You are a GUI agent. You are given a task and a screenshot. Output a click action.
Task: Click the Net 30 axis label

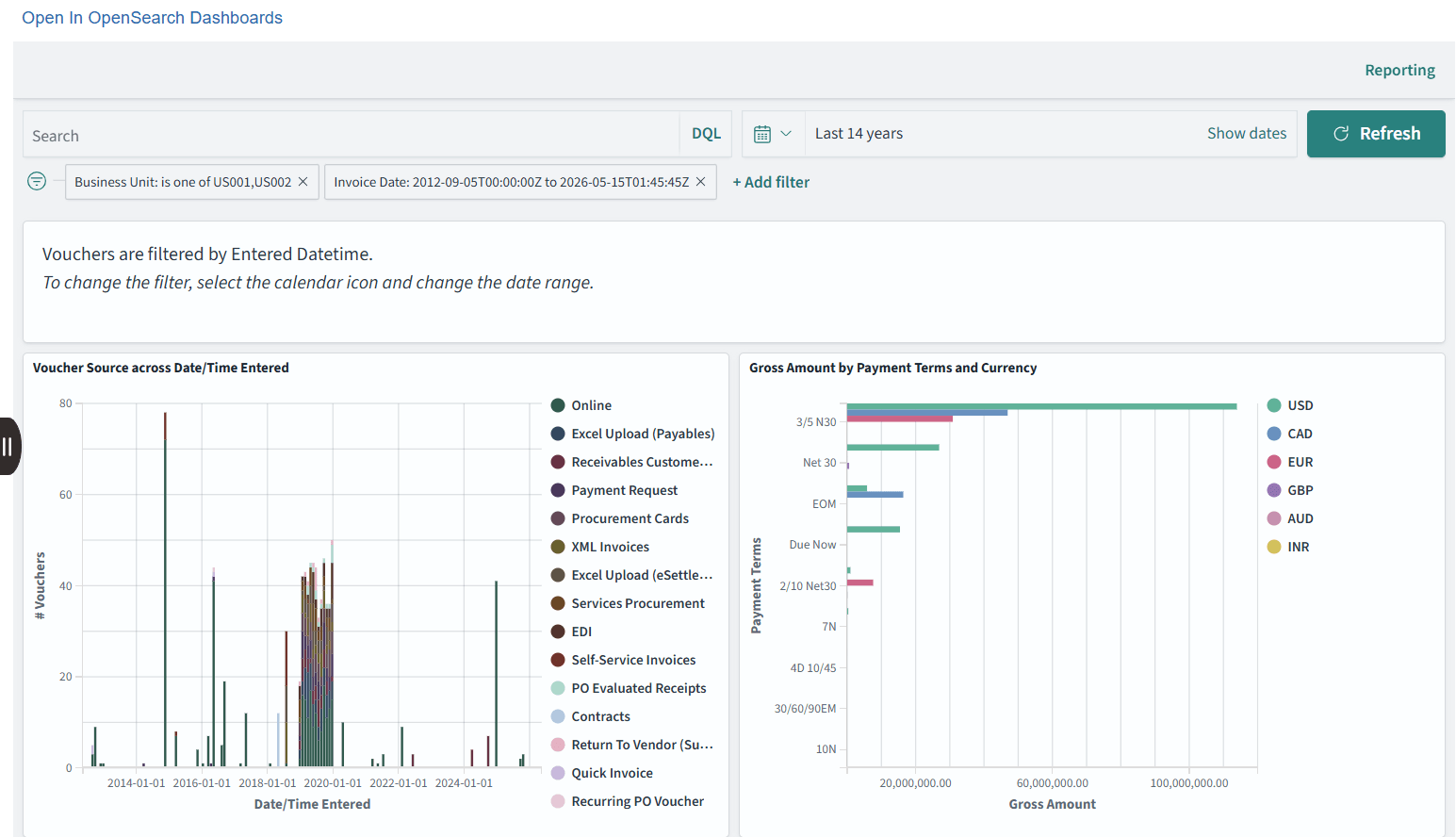(x=819, y=463)
